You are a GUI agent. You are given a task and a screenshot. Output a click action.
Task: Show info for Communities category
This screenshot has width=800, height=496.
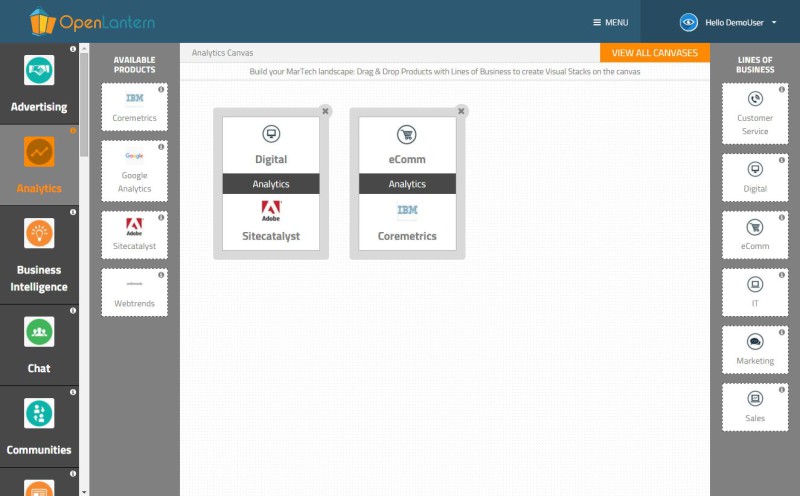coord(73,392)
